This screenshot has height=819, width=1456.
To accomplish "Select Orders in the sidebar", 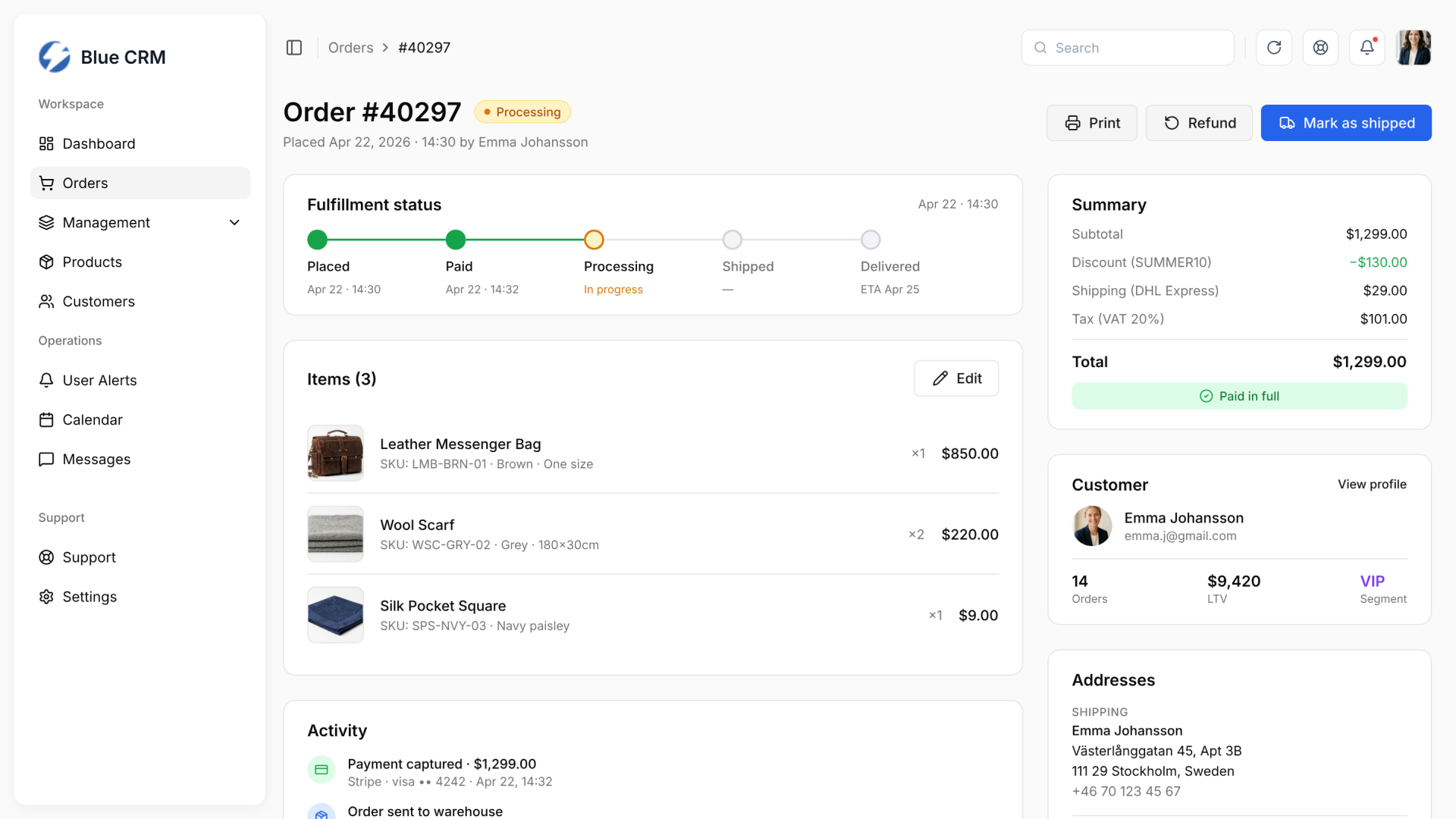I will [x=140, y=184].
